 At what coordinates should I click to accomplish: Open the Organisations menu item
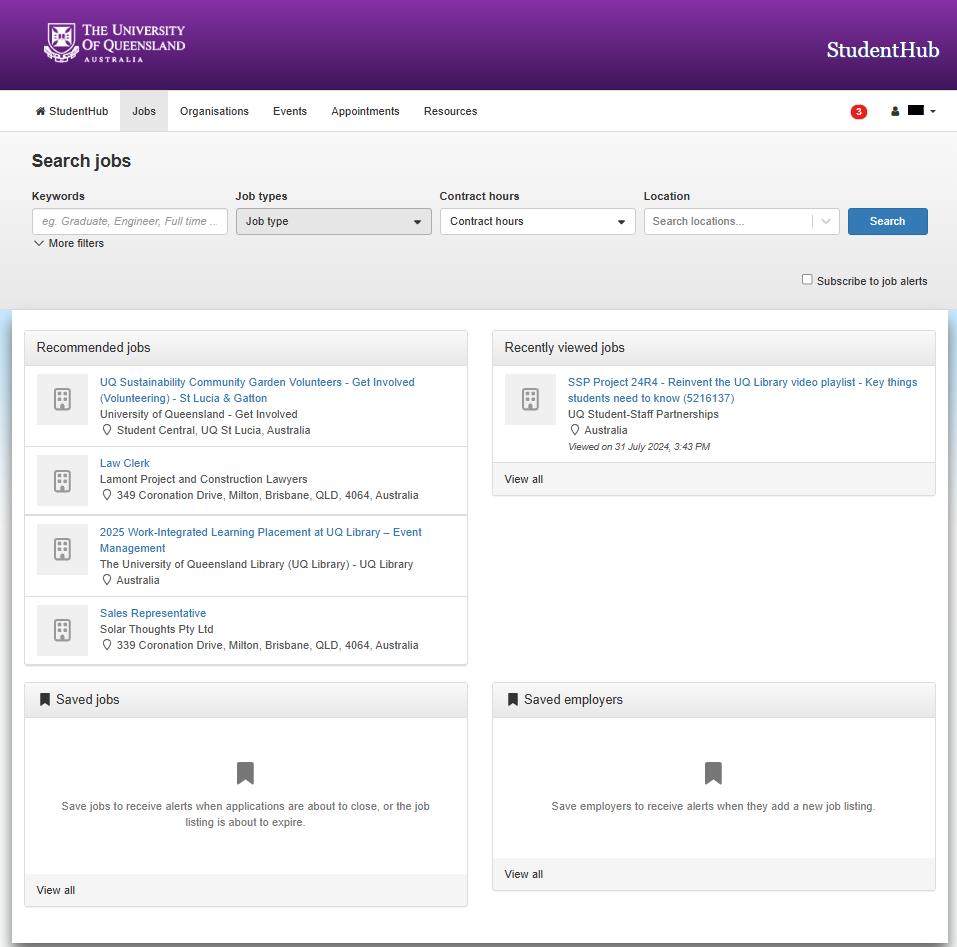pyautogui.click(x=214, y=111)
